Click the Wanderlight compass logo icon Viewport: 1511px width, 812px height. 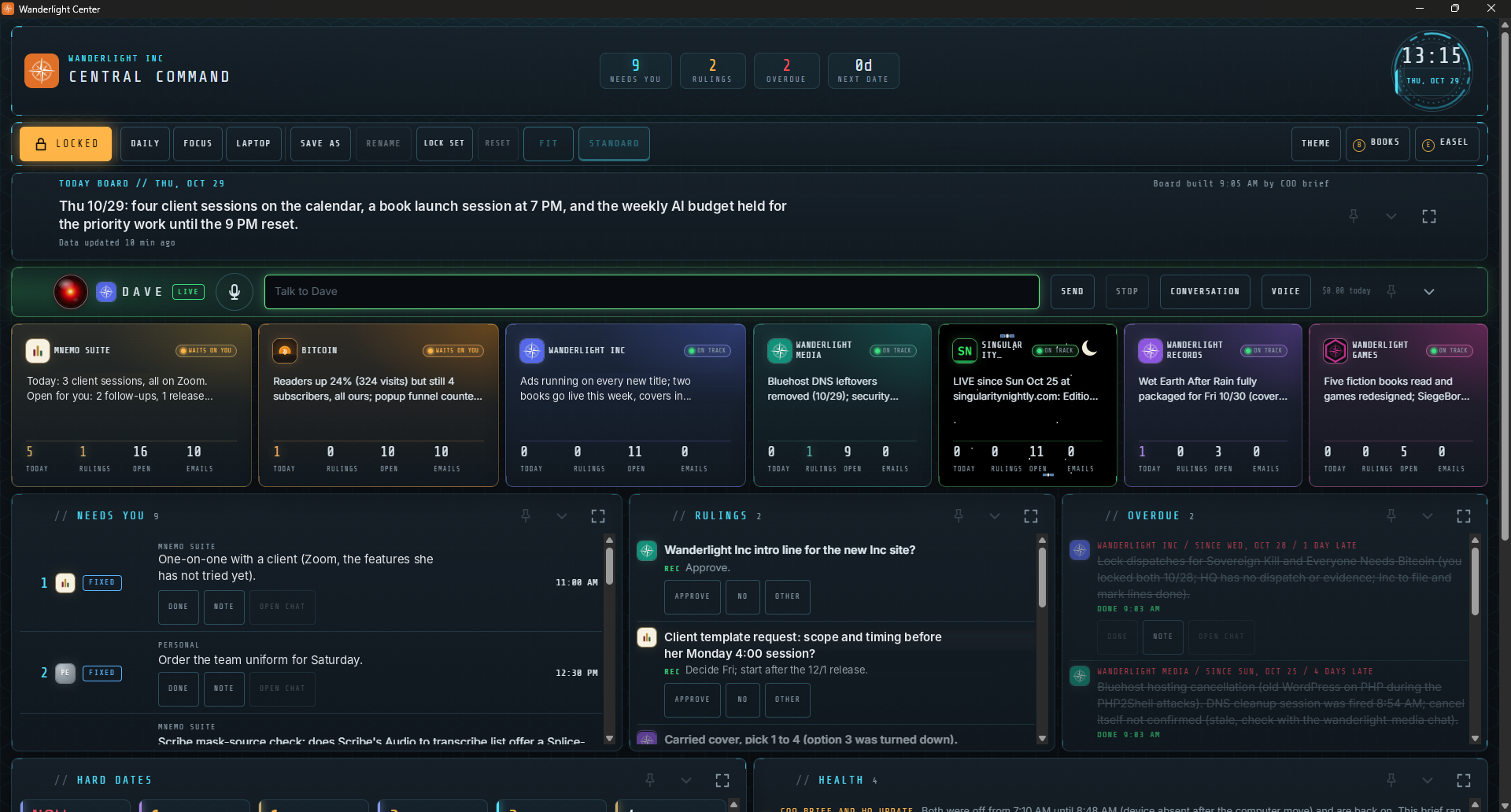click(x=42, y=71)
